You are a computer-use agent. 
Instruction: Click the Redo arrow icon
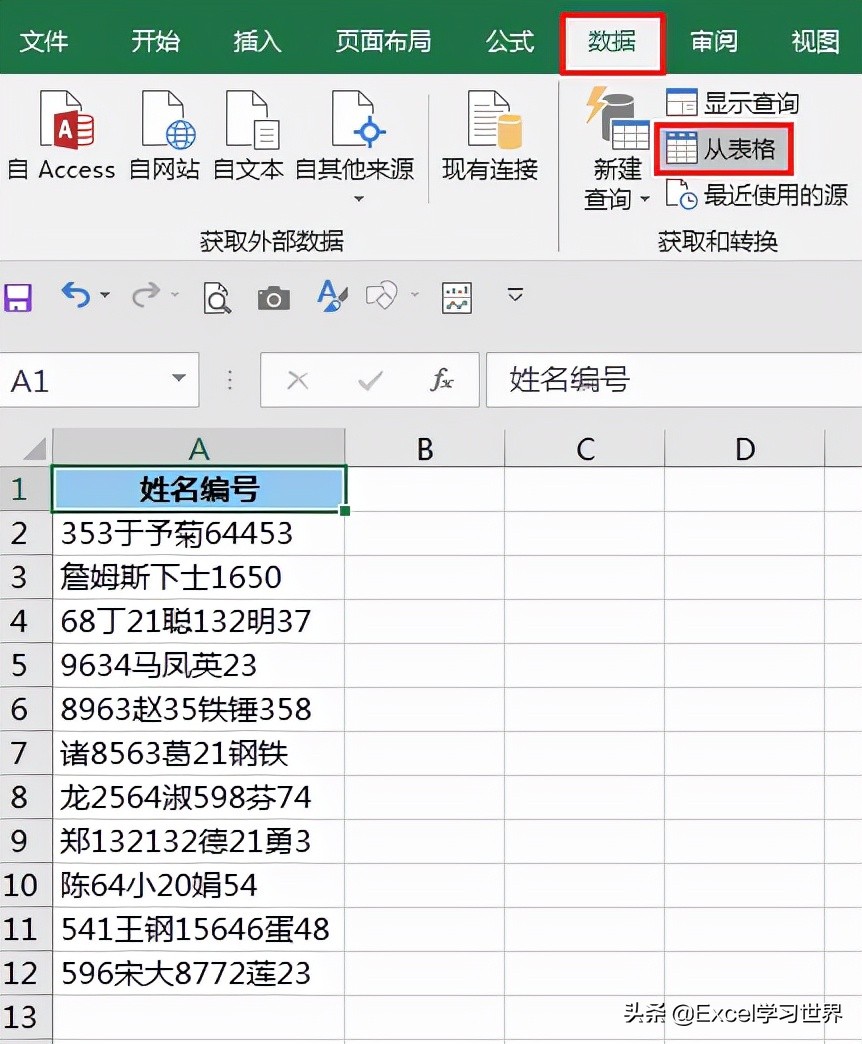tap(145, 295)
